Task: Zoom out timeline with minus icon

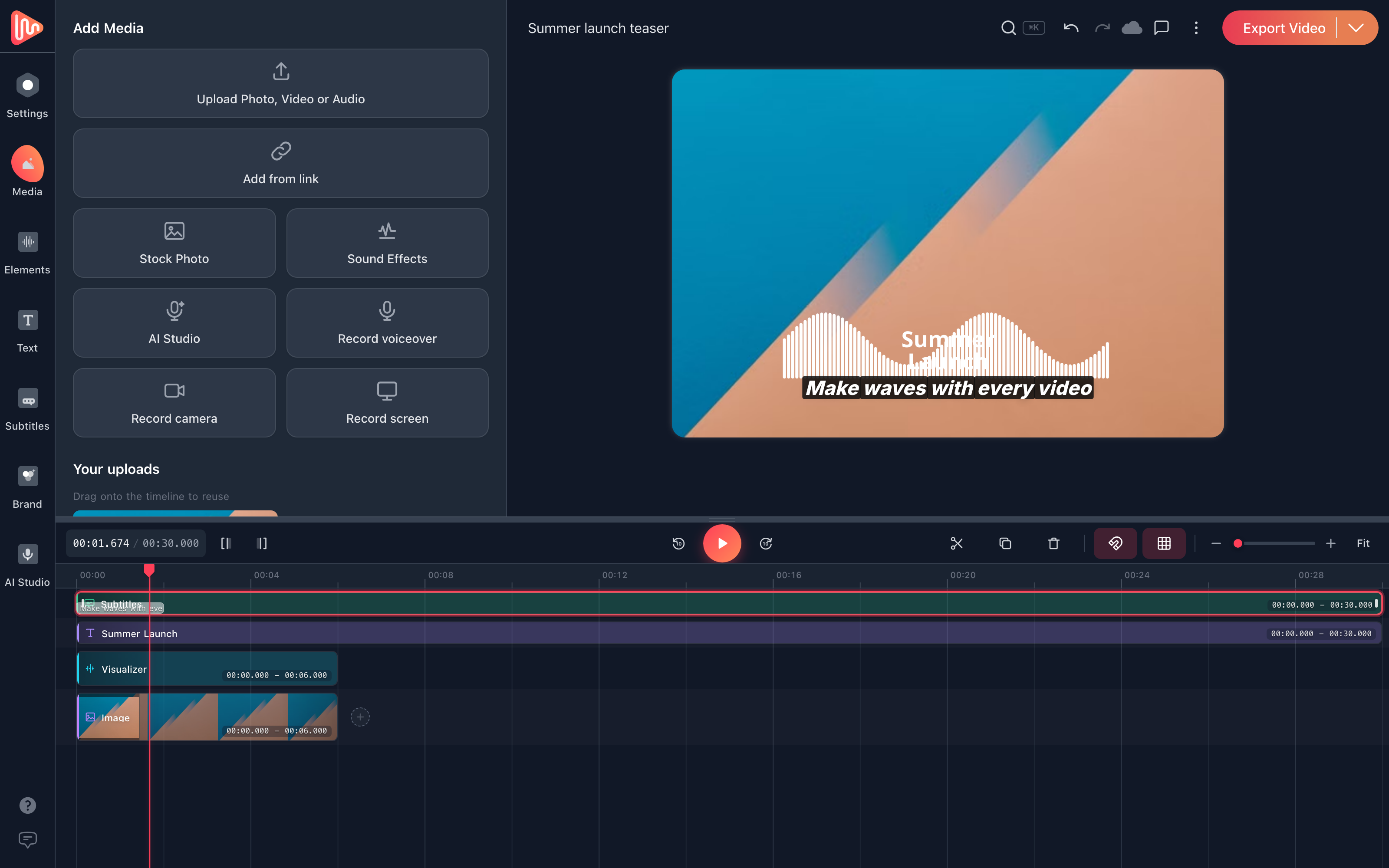Action: [1216, 543]
